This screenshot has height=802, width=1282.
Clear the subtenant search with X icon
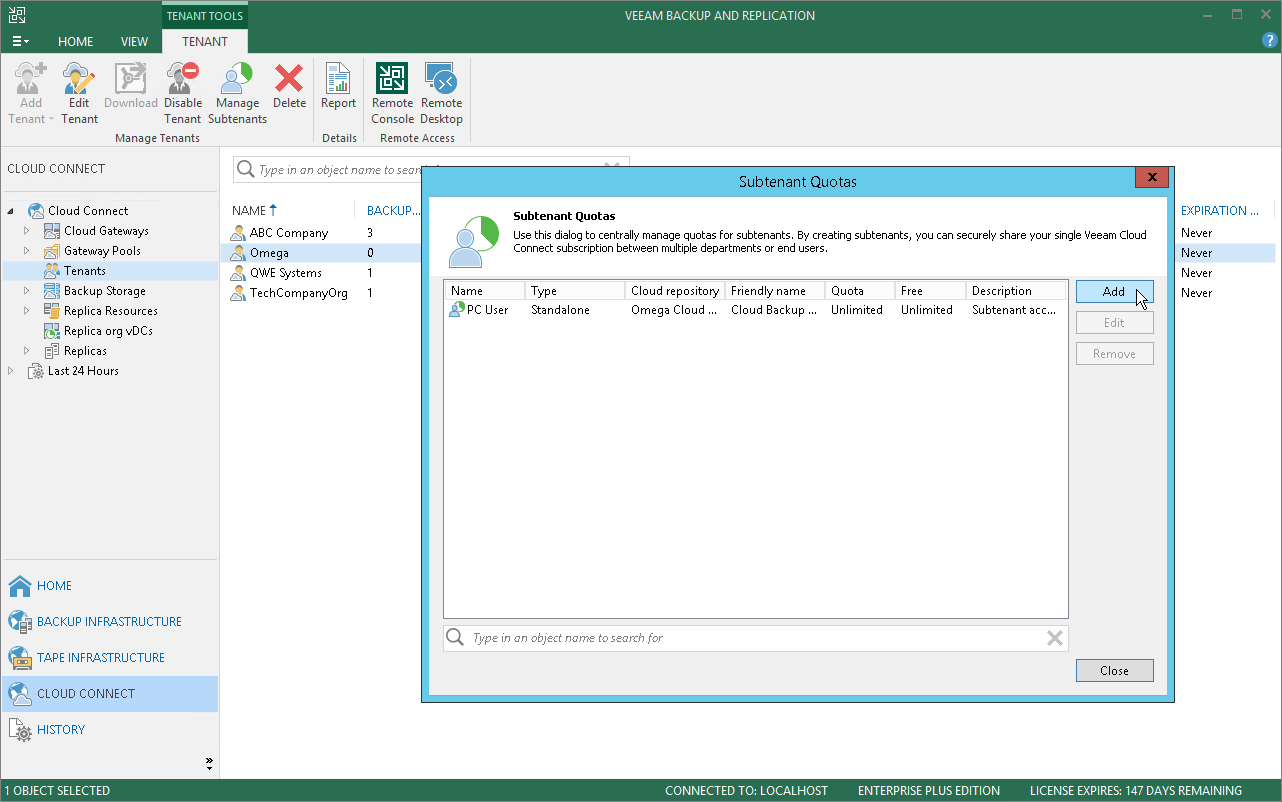click(x=1054, y=638)
